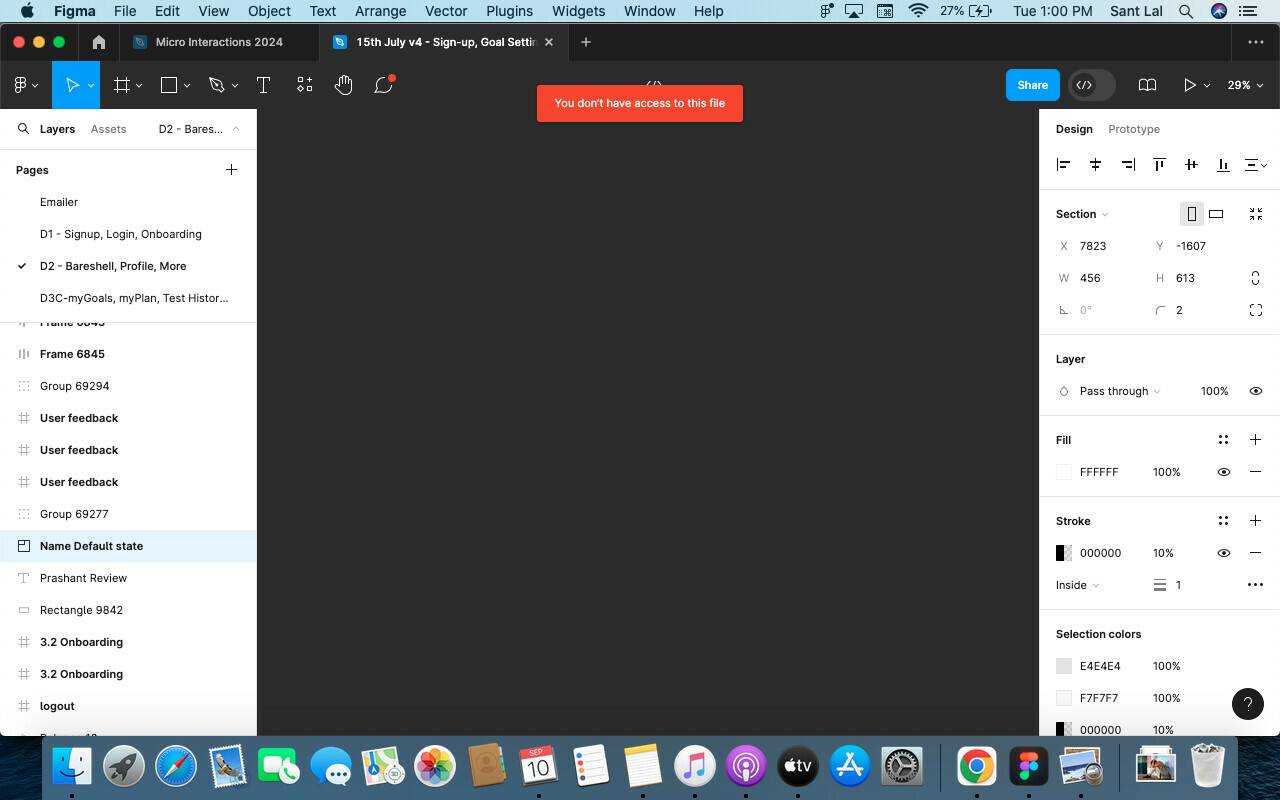Select the Text tool
Viewport: 1280px width, 800px height.
[x=263, y=86]
